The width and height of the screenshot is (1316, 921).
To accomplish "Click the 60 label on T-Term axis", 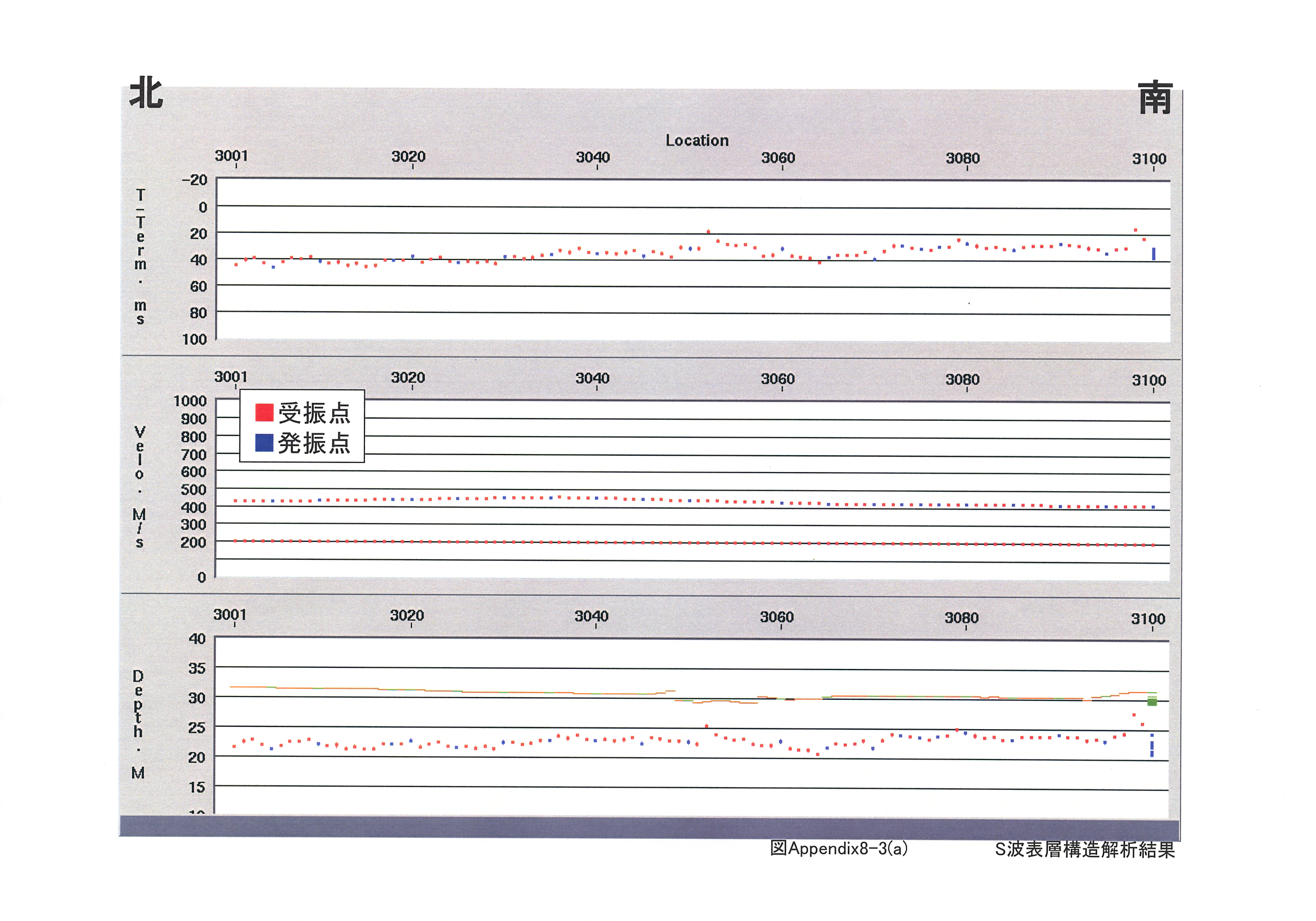I will tap(199, 286).
